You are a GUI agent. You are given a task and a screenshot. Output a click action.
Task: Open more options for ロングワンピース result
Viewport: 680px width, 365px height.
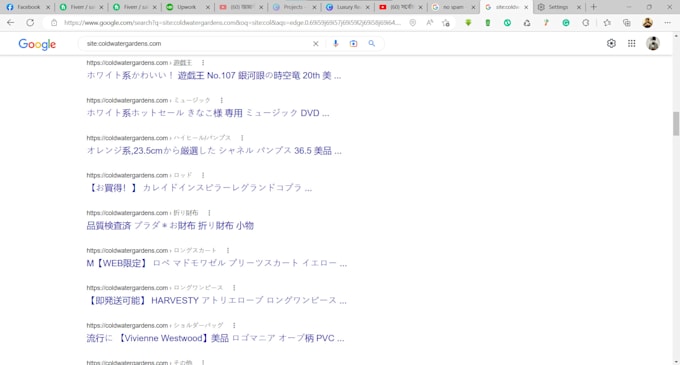point(234,288)
